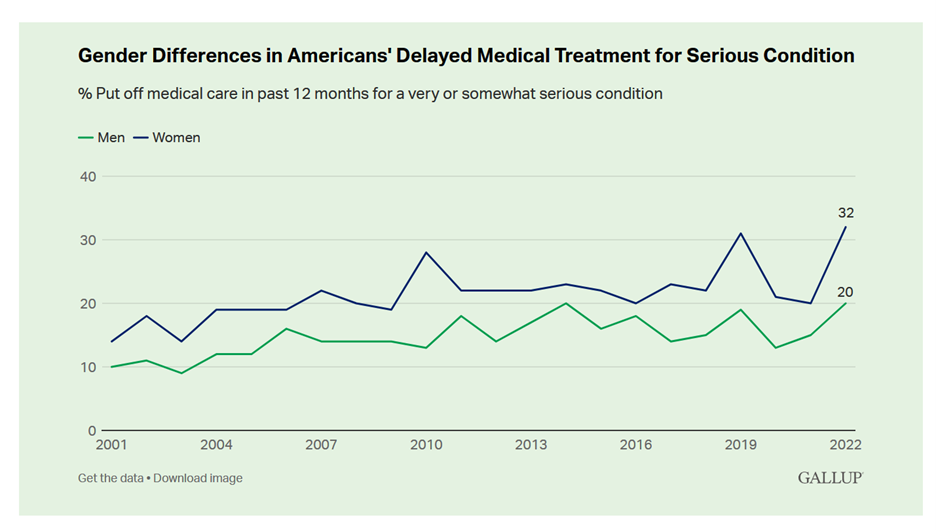The width and height of the screenshot is (936, 530).
Task: Select the Women legend entry
Action: [176, 137]
